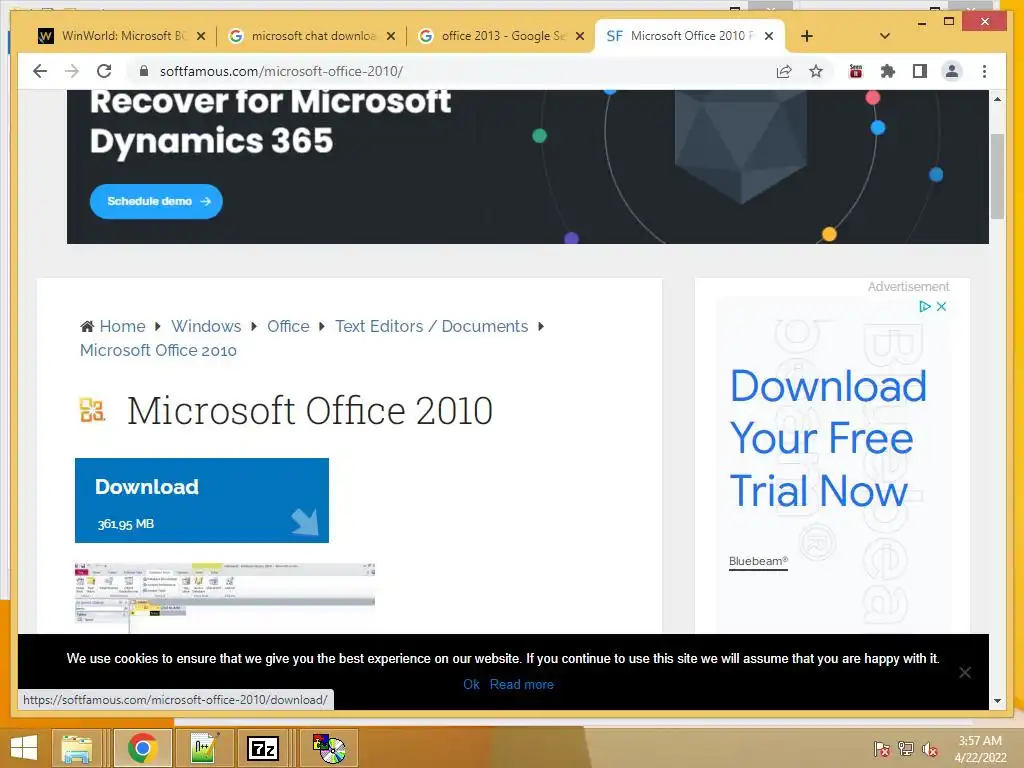Close the microsoft chat download tab
The image size is (1024, 768).
click(x=391, y=36)
